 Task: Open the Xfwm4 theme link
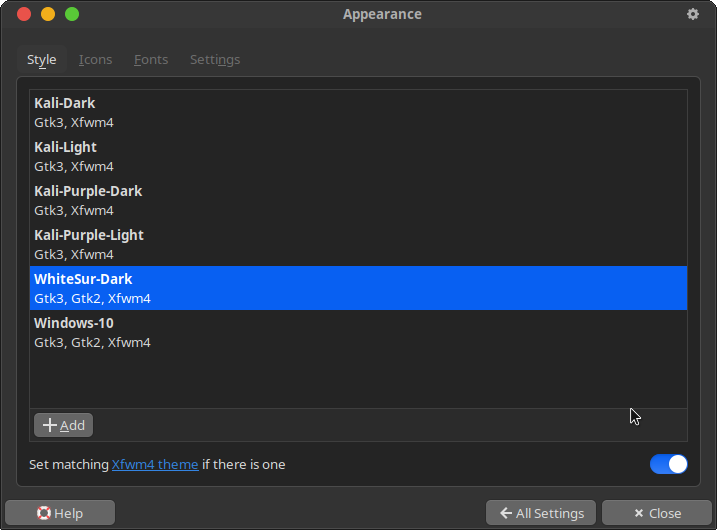click(x=155, y=465)
